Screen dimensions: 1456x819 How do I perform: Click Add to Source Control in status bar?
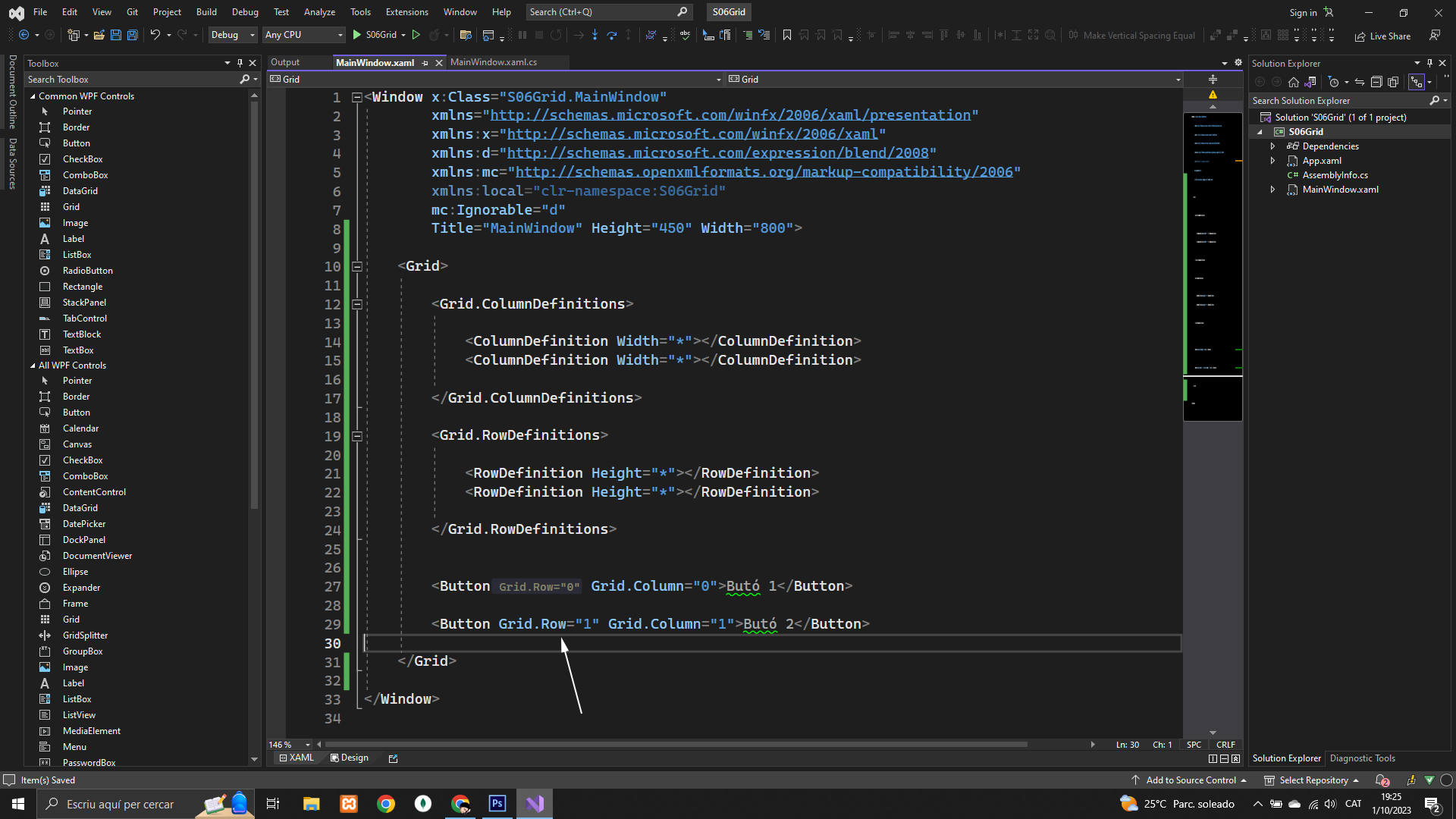[1190, 780]
